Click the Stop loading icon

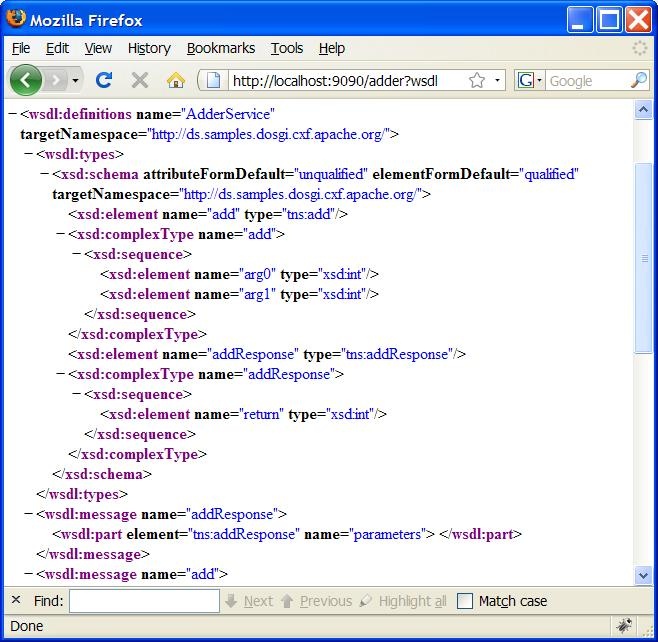140,80
